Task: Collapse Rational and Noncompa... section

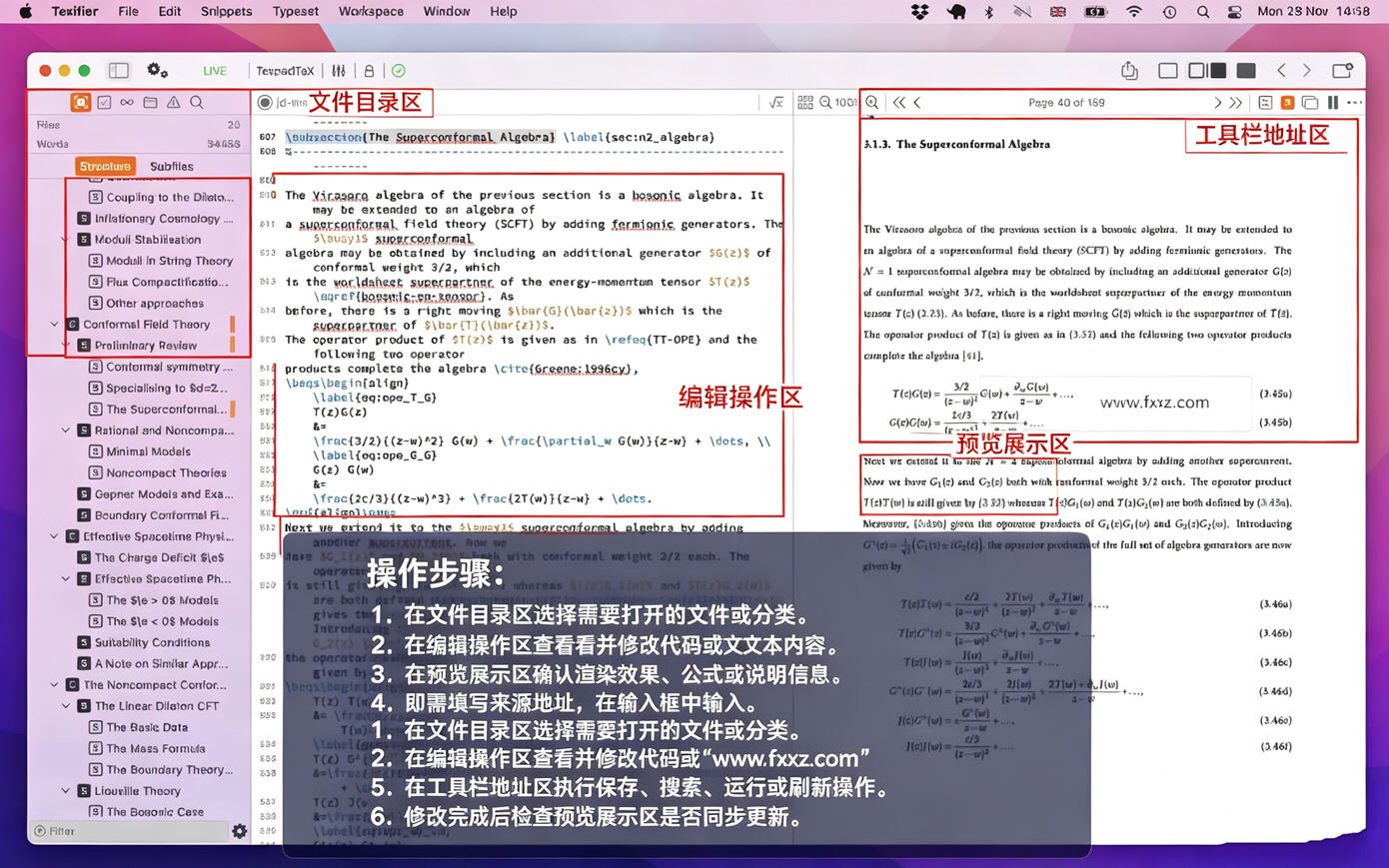Action: (66, 430)
